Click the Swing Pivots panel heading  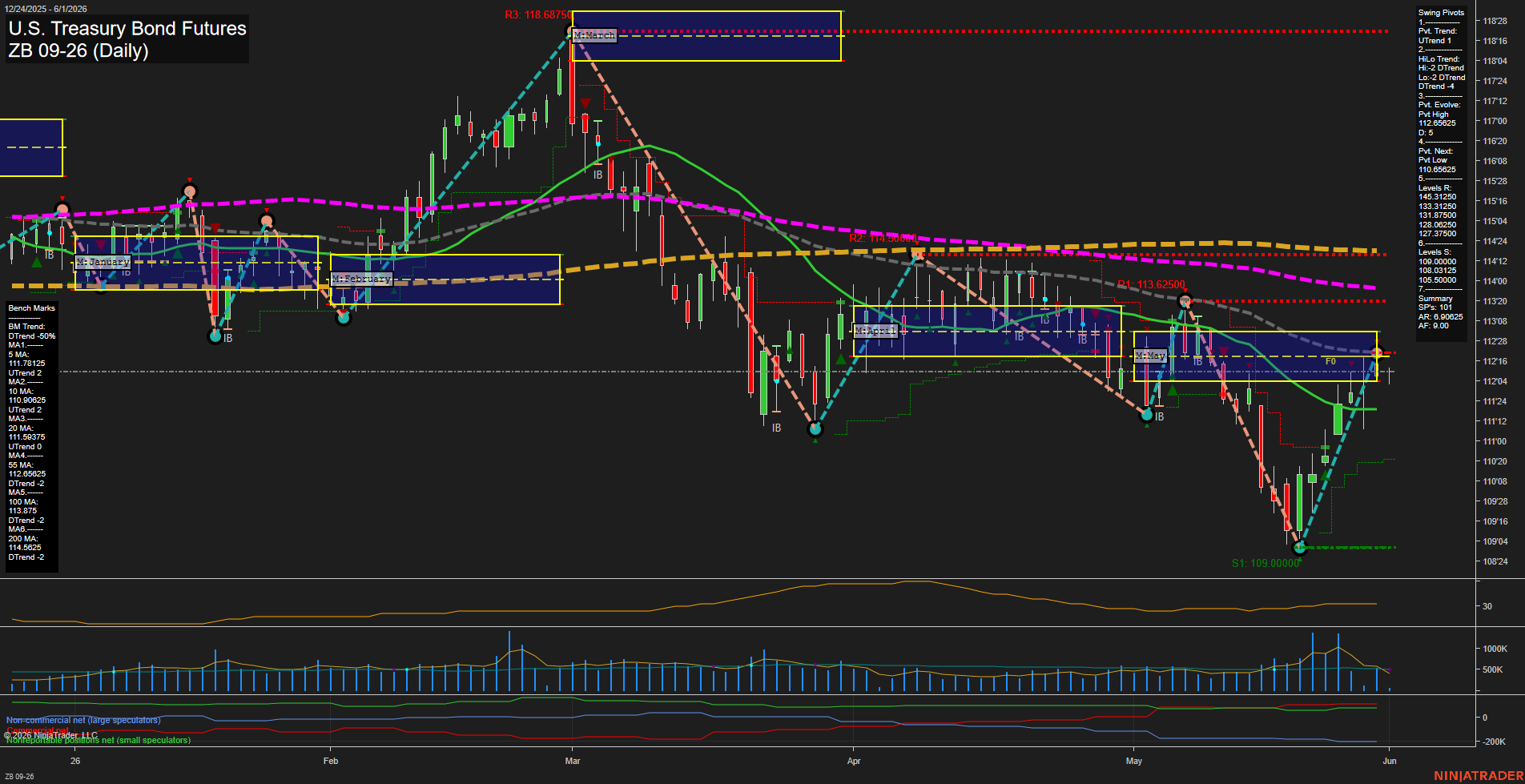[1441, 13]
